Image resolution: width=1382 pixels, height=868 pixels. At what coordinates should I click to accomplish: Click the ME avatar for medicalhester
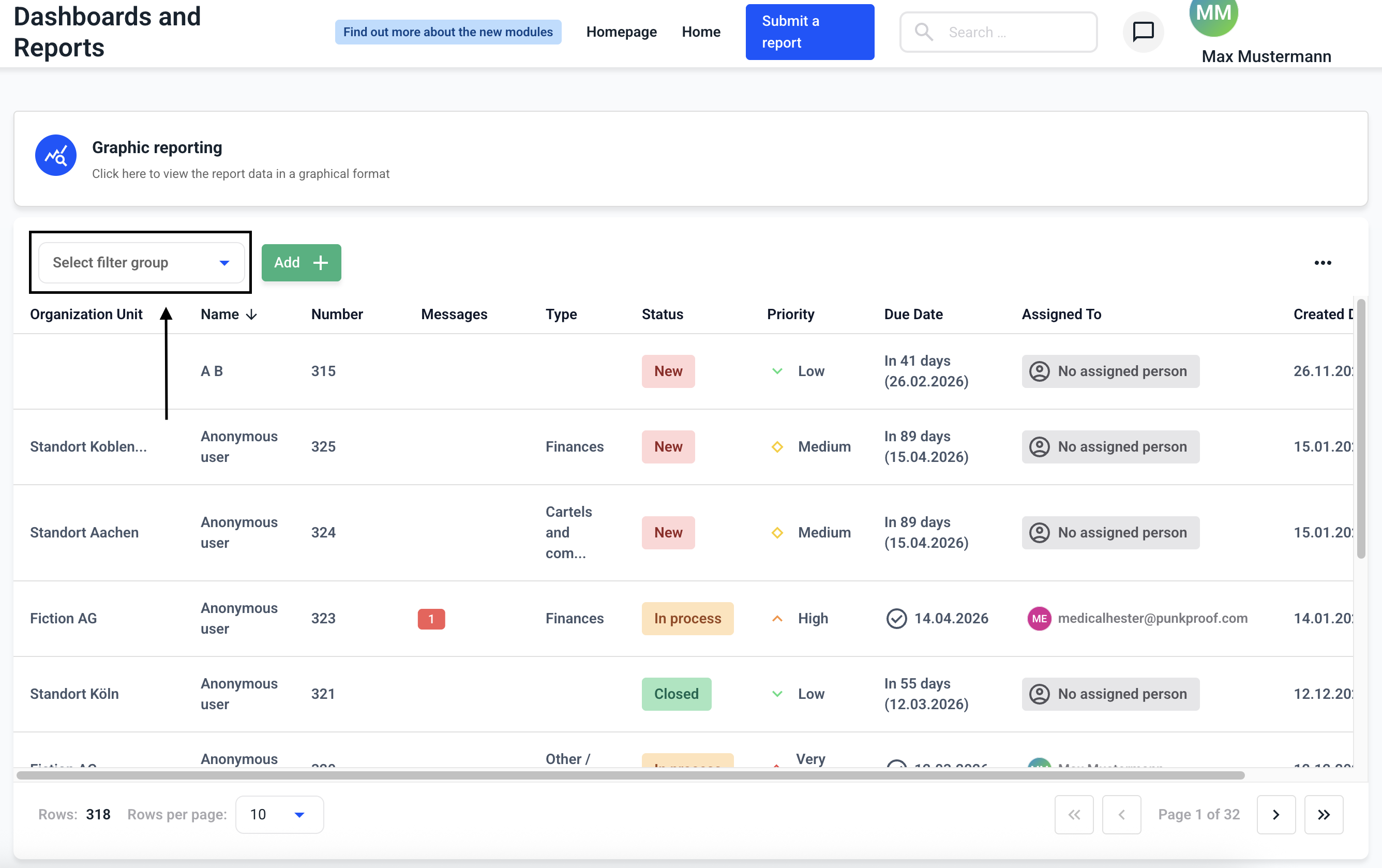1039,618
